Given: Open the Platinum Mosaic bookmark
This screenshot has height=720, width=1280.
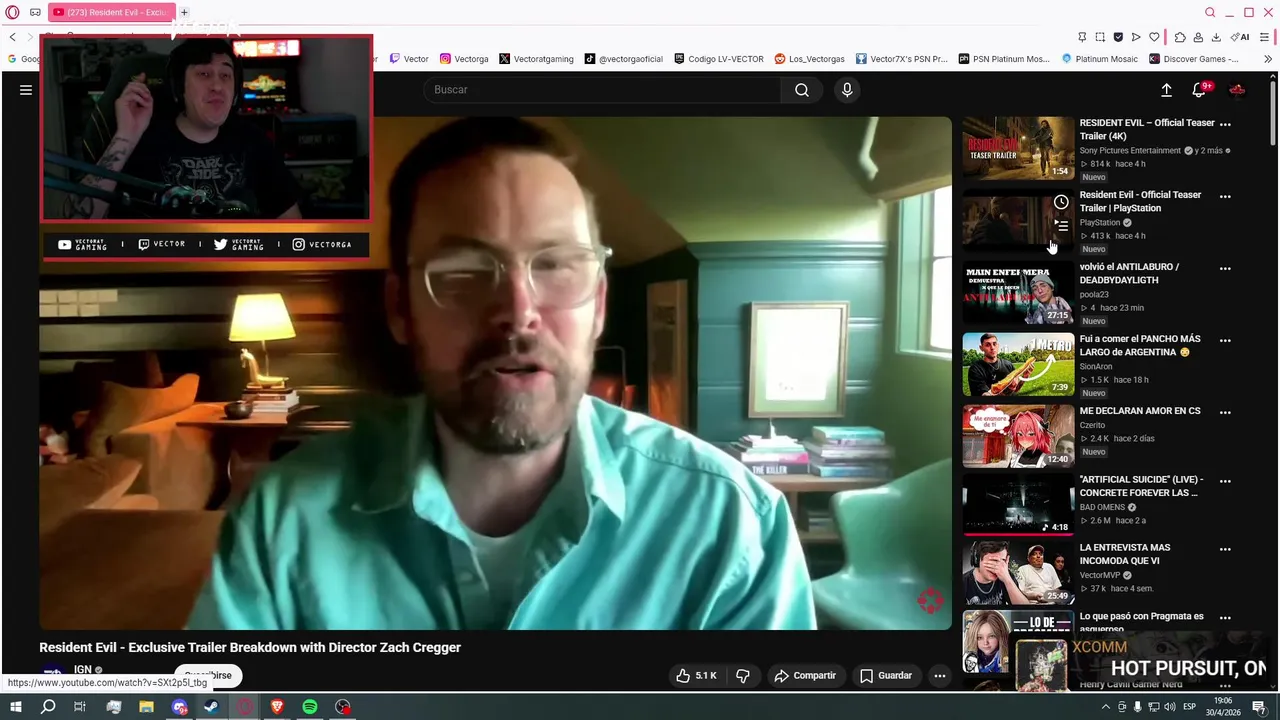Looking at the screenshot, I should tap(1099, 59).
